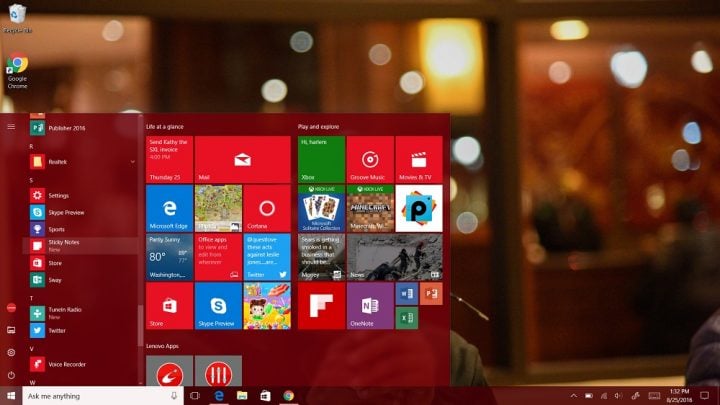Image resolution: width=720 pixels, height=405 pixels.
Task: Open File Explorer from the taskbar
Action: pos(242,396)
